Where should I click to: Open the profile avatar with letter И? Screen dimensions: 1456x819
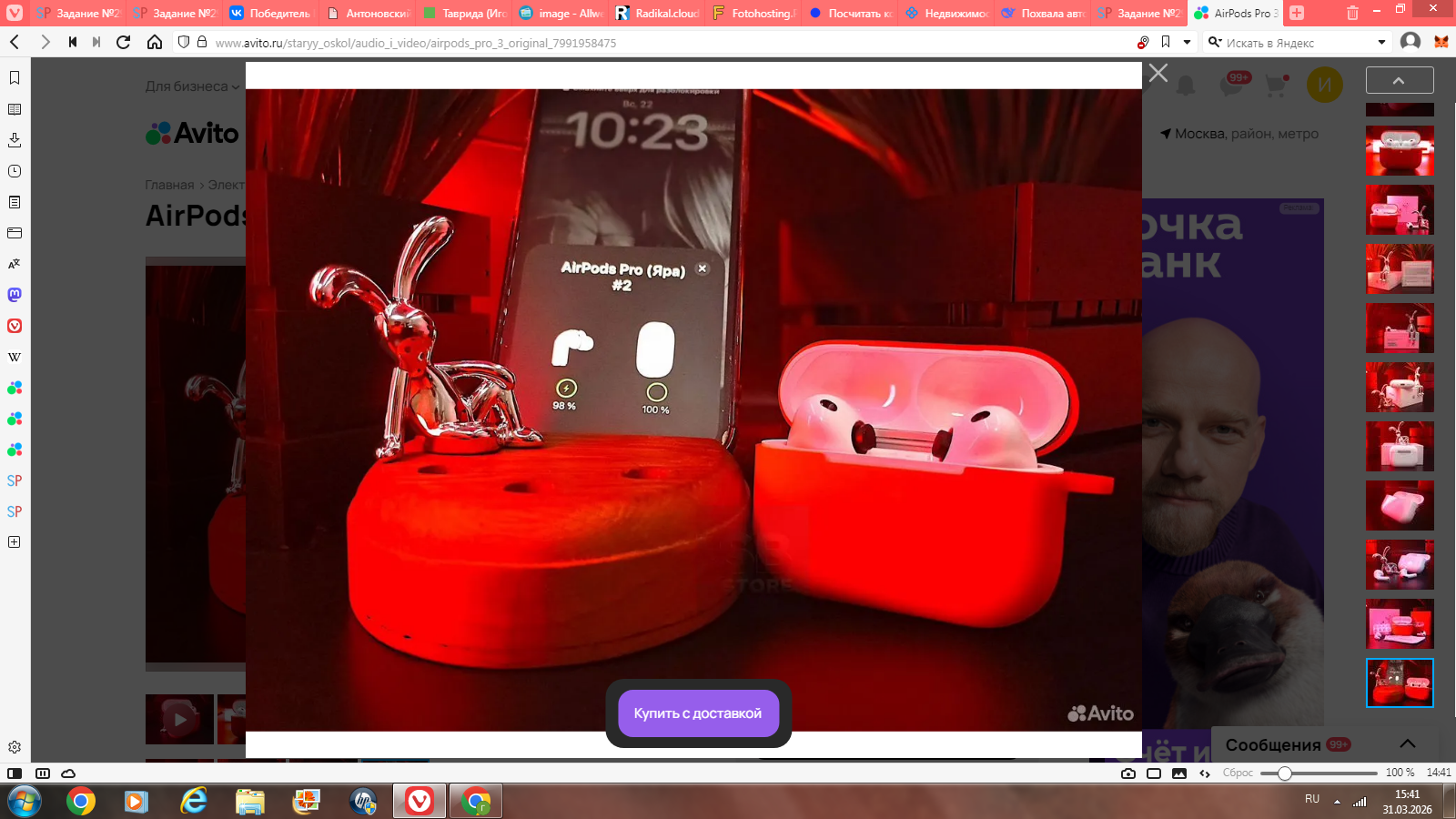1325,86
